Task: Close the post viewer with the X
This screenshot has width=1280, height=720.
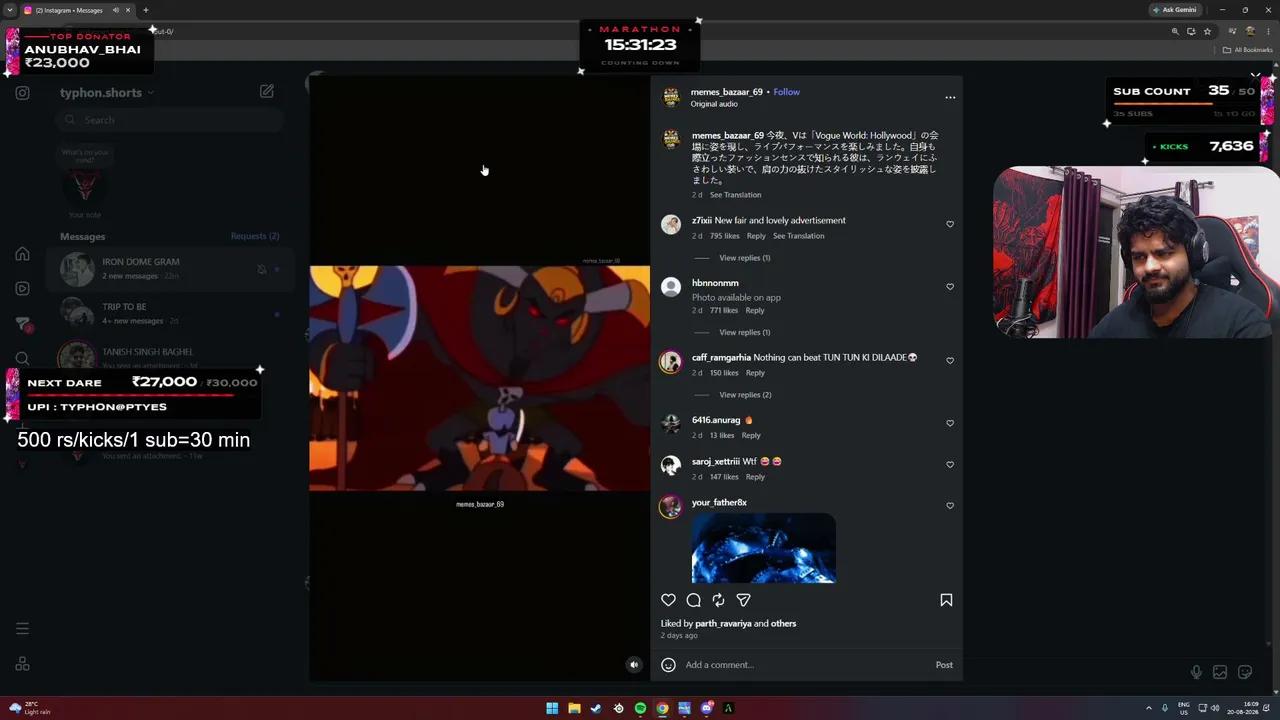Action: (x=1255, y=76)
